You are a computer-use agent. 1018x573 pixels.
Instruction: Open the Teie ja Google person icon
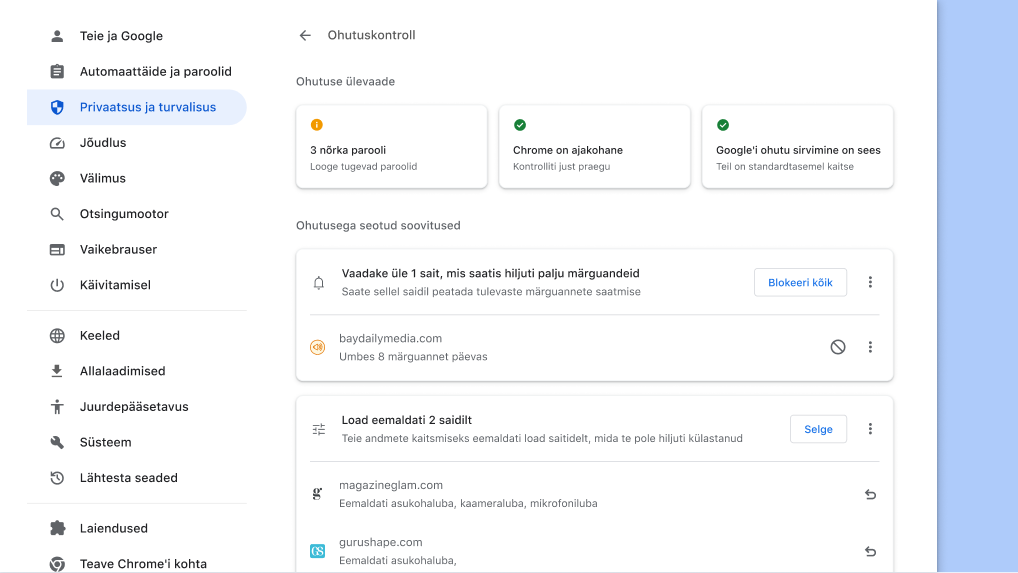point(57,36)
